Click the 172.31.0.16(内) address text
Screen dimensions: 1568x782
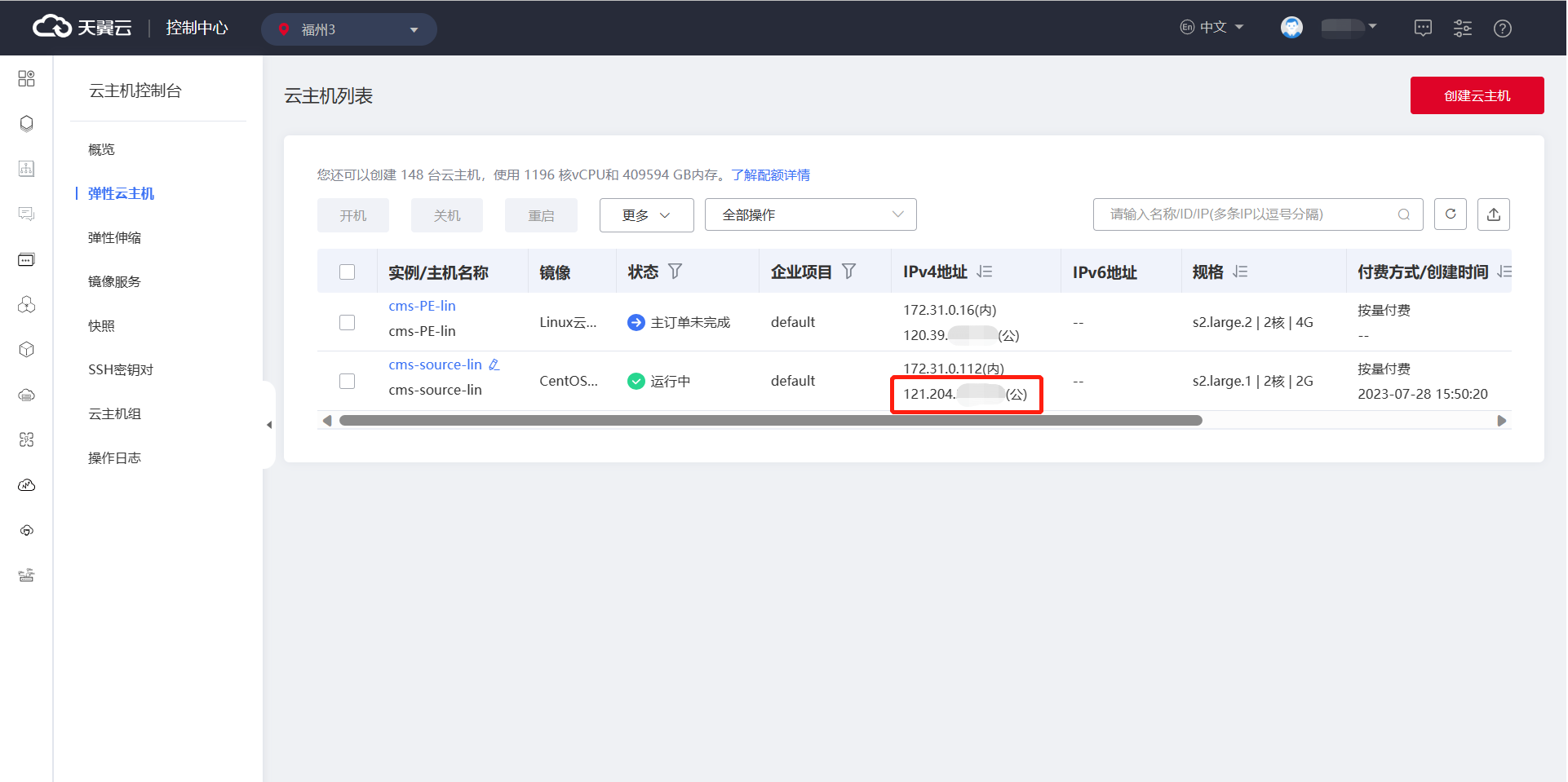950,310
